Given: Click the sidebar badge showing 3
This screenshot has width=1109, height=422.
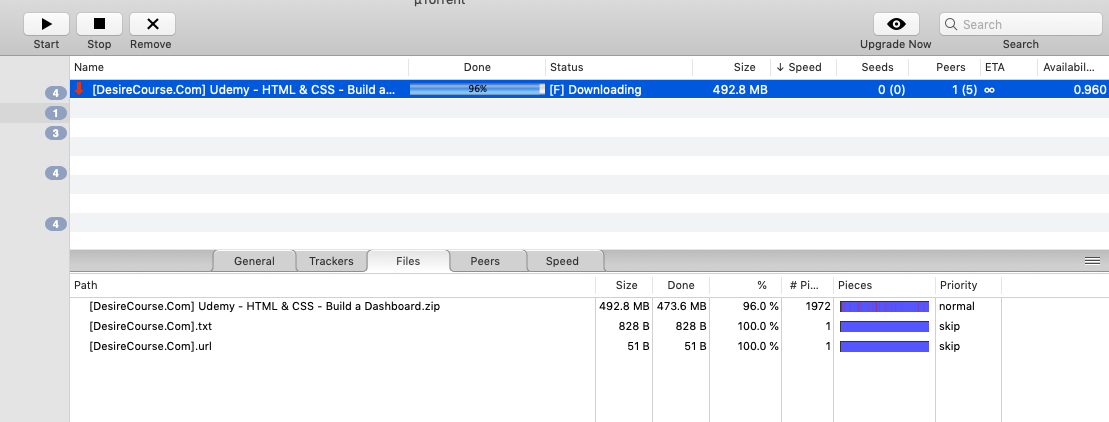Looking at the screenshot, I should point(55,133).
